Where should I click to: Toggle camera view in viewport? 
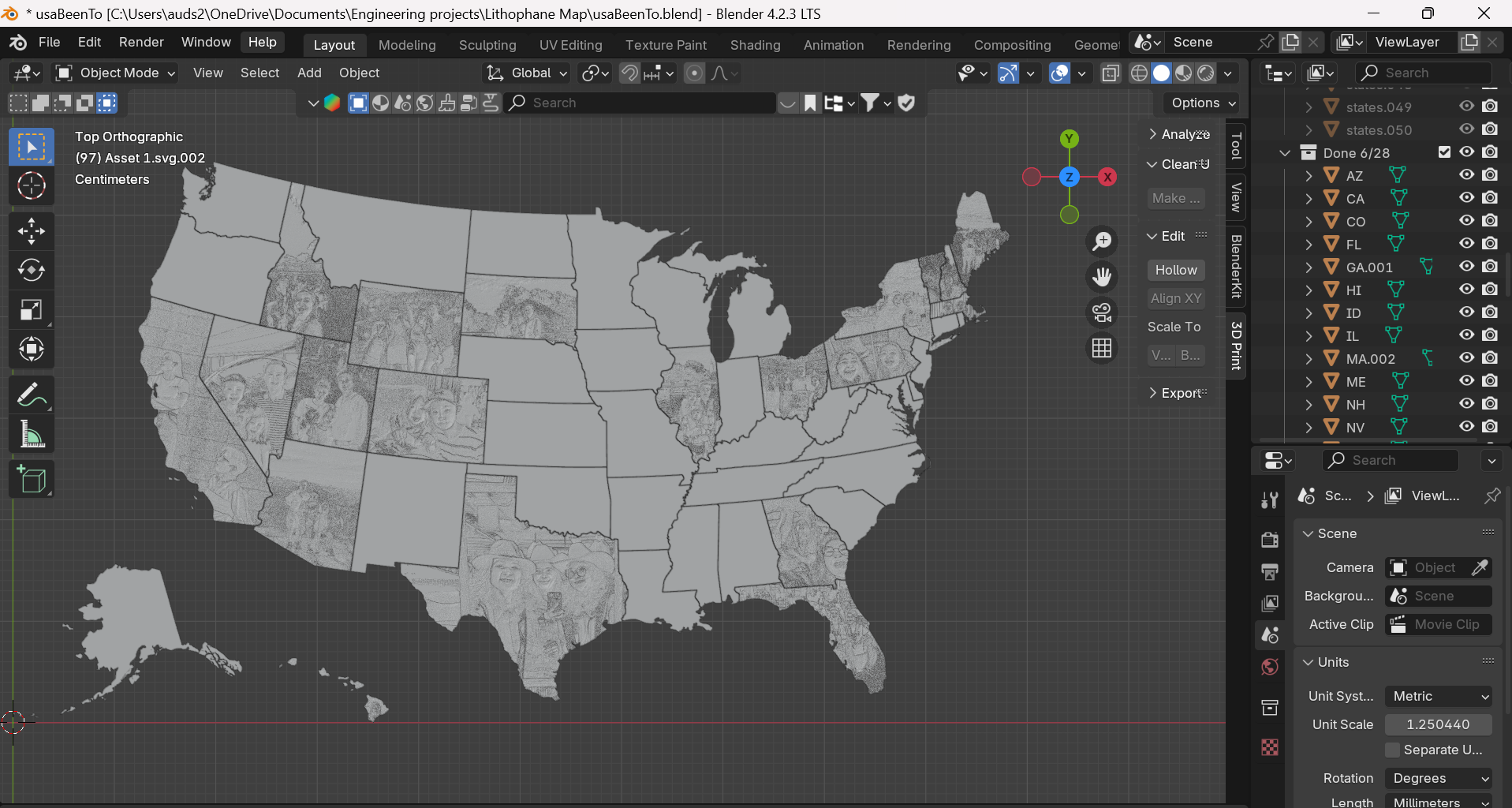click(1102, 312)
